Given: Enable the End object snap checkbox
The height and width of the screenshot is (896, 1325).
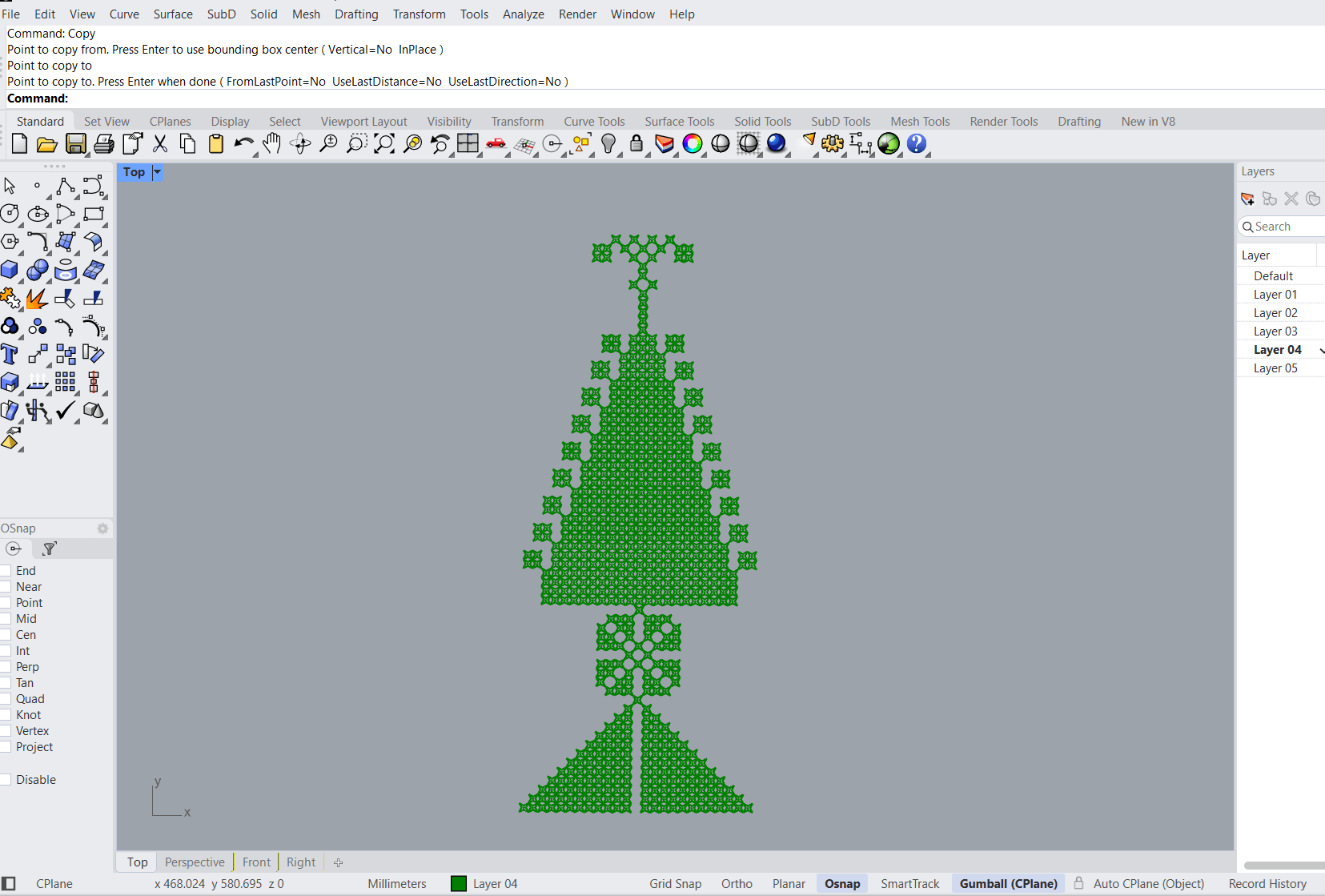Looking at the screenshot, I should pyautogui.click(x=6, y=571).
